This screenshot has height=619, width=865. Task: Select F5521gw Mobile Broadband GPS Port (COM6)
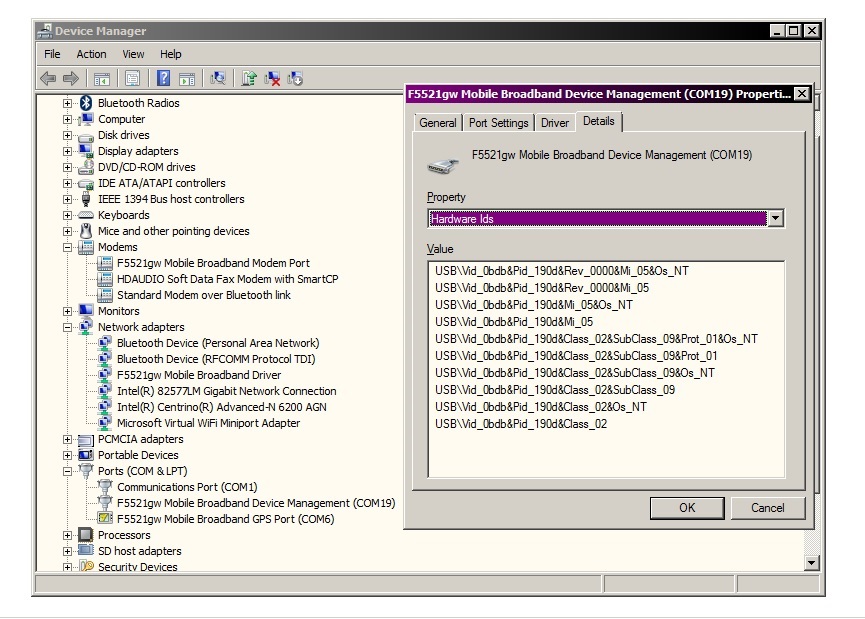pos(225,519)
